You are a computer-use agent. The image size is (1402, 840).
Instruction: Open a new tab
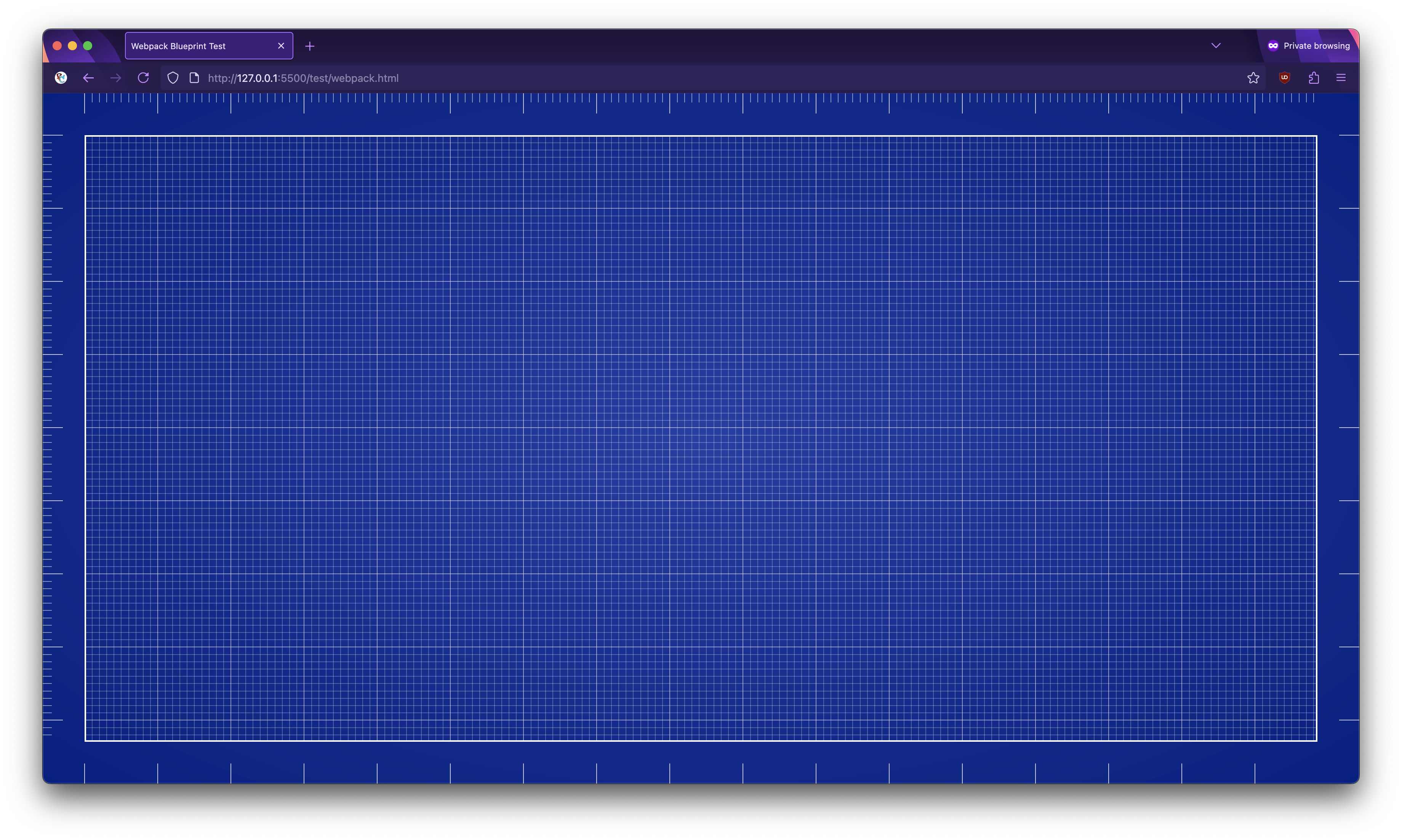[x=310, y=46]
